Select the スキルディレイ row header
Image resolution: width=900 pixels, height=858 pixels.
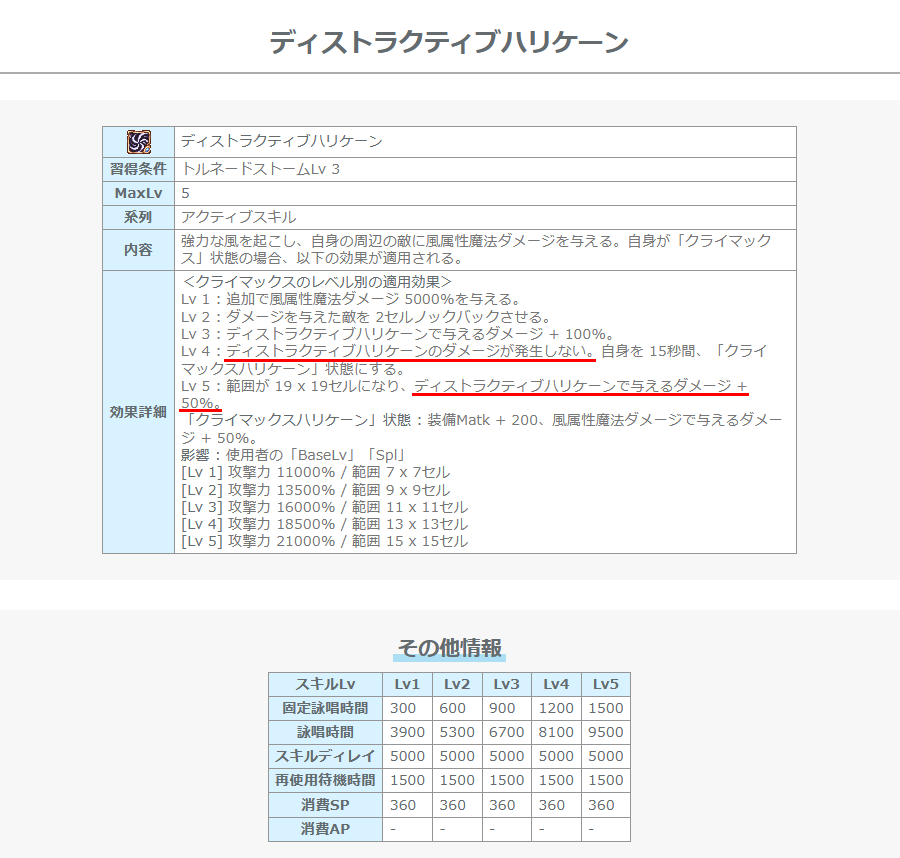point(325,756)
